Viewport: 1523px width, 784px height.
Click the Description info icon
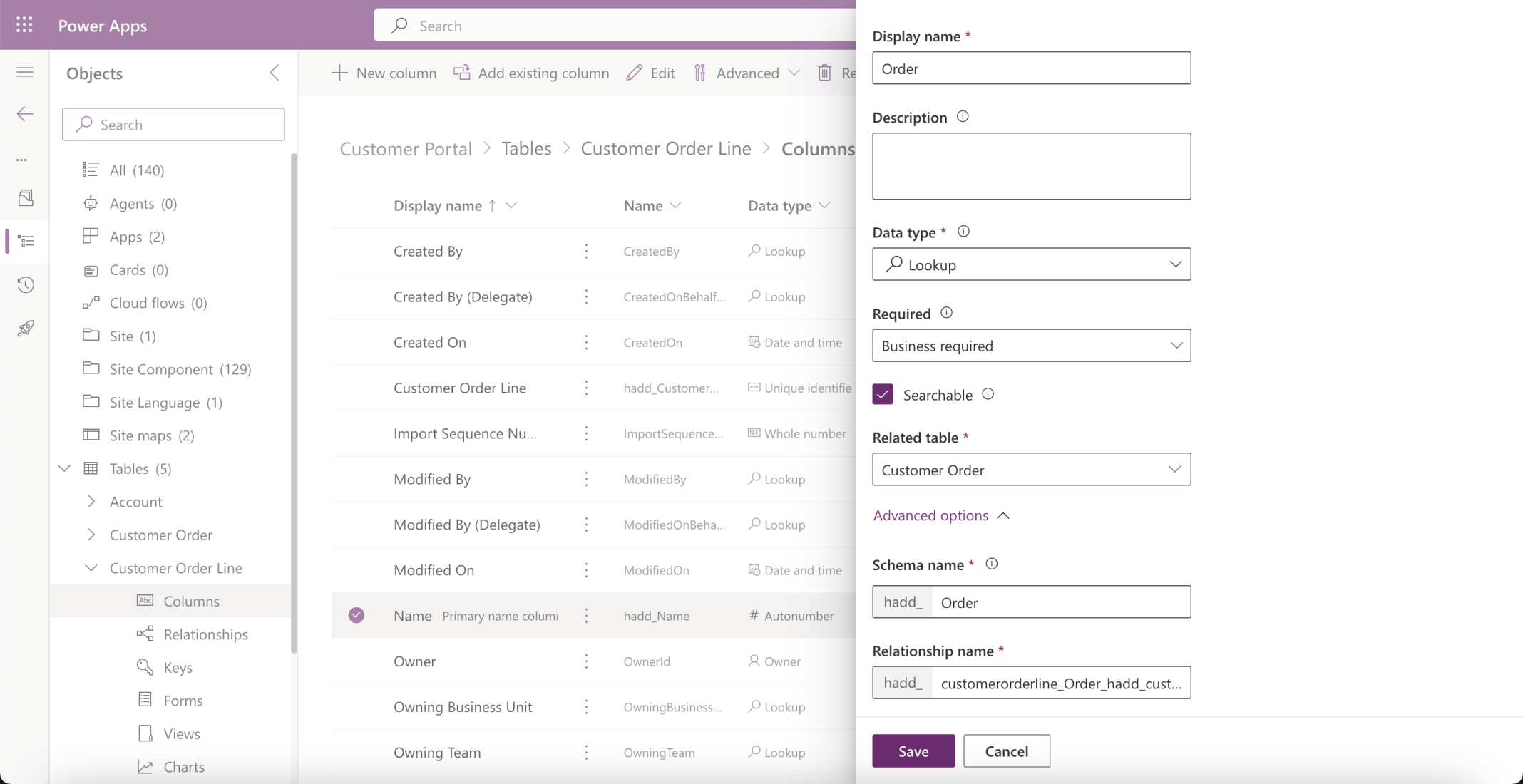coord(963,117)
